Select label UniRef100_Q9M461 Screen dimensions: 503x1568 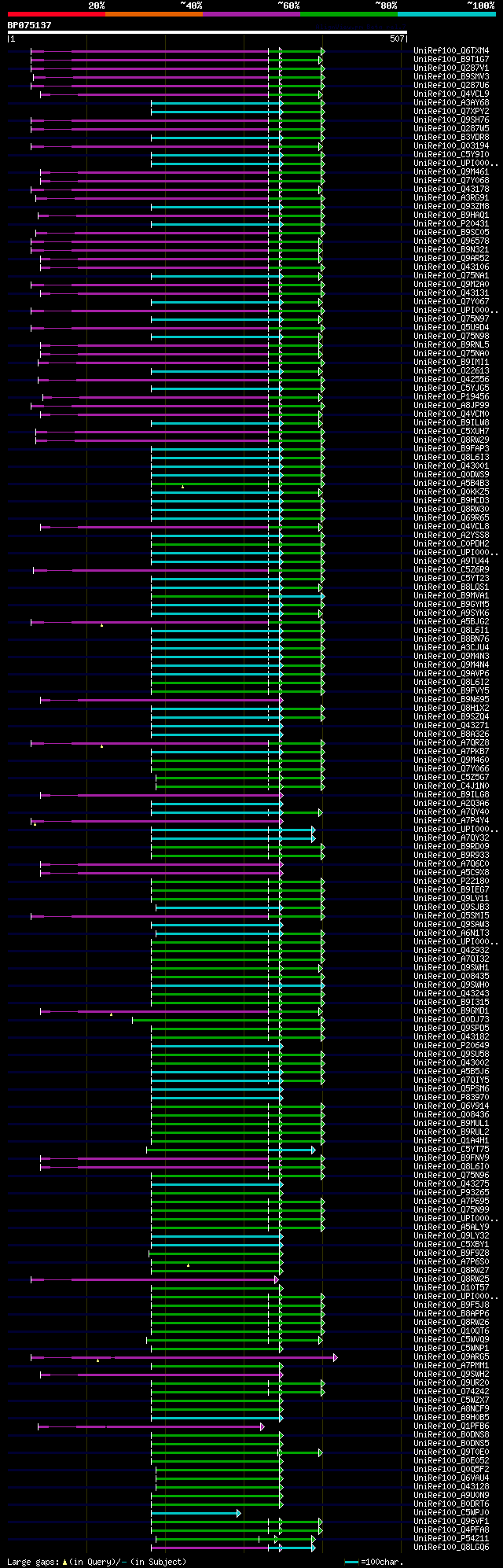click(451, 172)
